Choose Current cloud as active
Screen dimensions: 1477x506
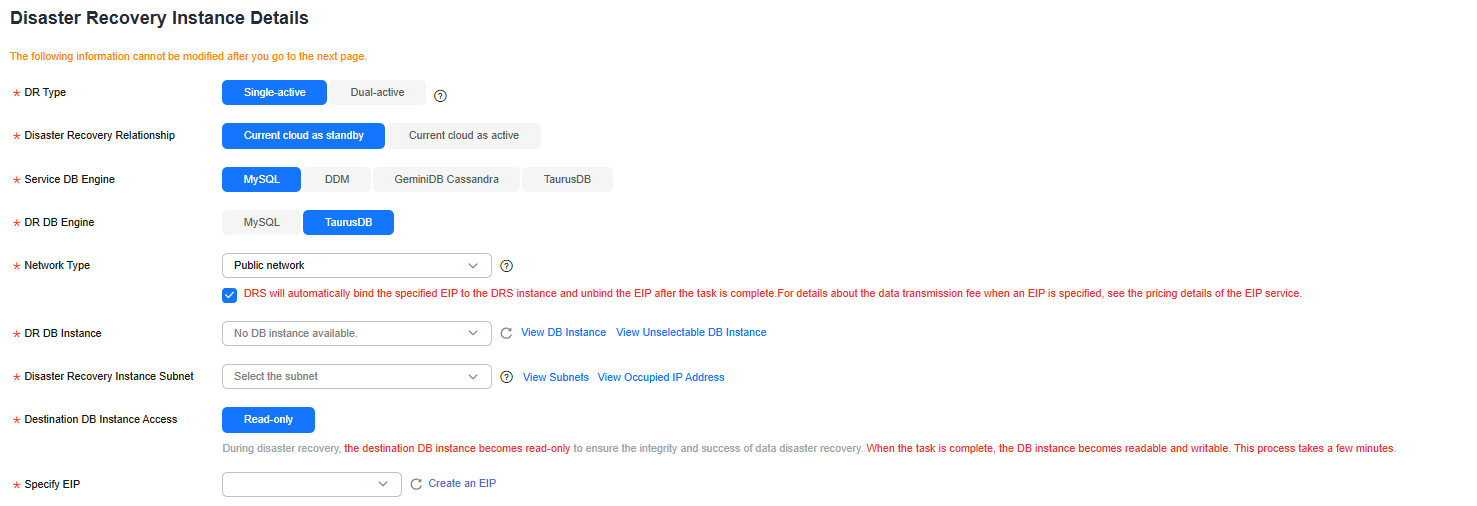tap(464, 136)
